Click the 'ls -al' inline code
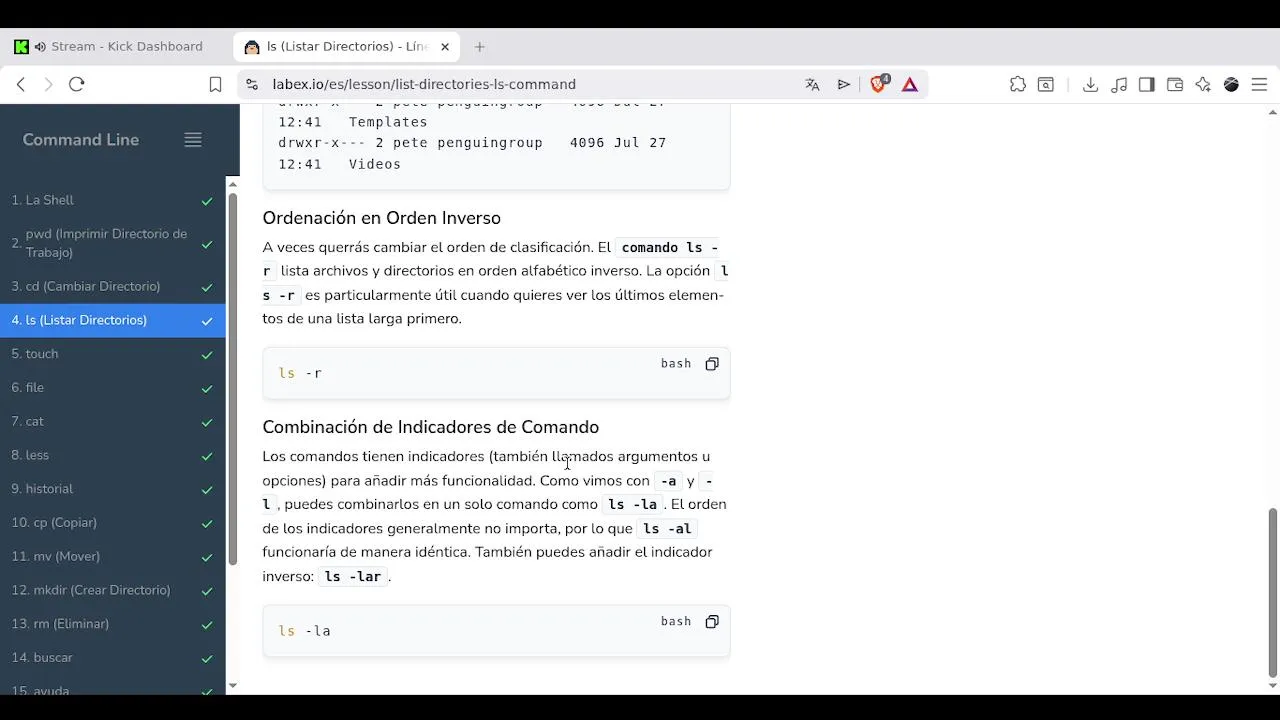The width and height of the screenshot is (1280, 720). coord(667,529)
